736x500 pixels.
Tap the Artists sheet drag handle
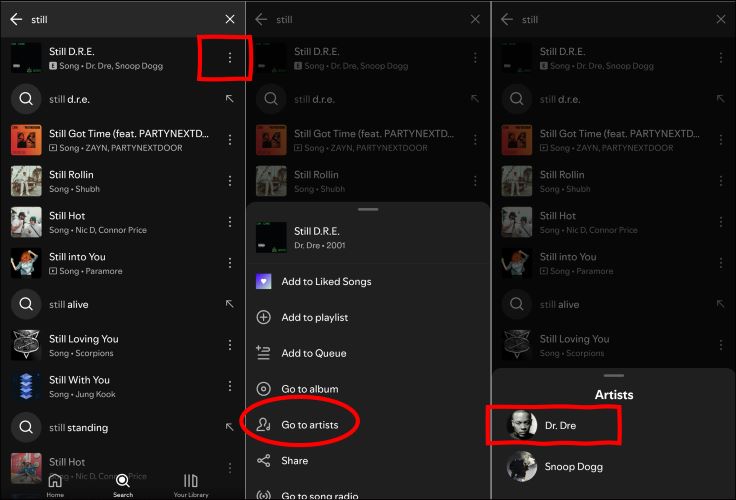613,376
